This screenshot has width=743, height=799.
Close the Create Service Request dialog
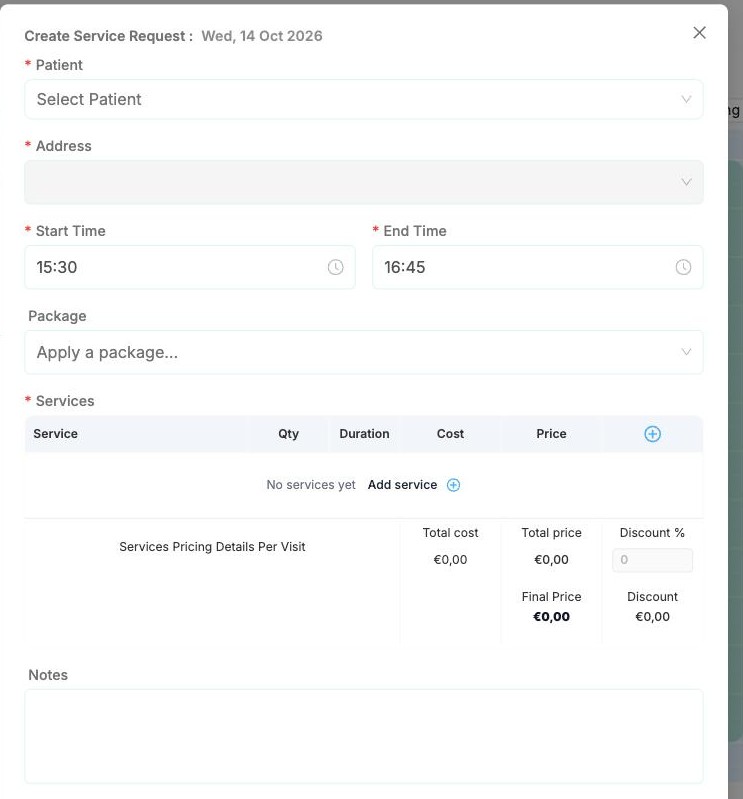699,33
